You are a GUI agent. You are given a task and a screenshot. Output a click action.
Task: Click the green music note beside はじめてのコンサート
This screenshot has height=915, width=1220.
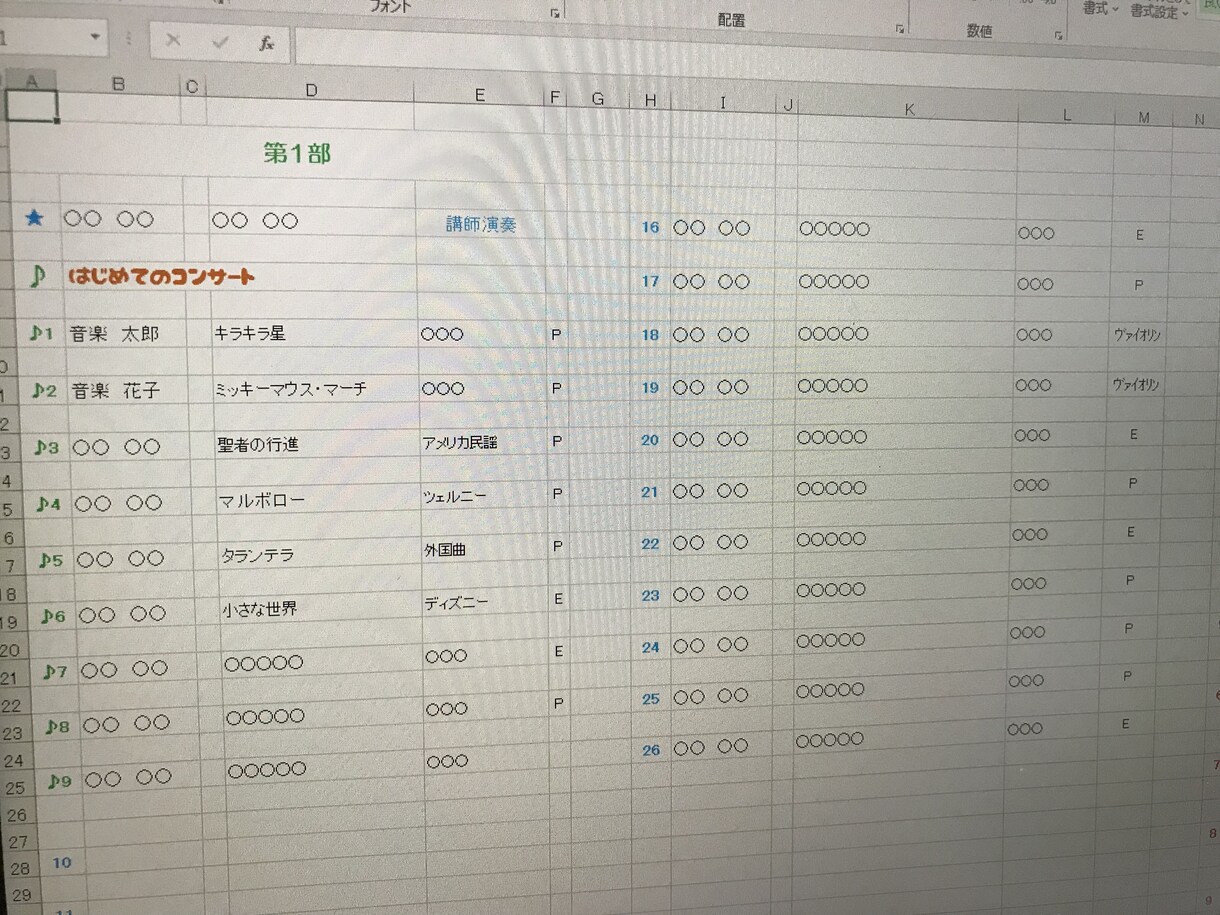coord(37,277)
